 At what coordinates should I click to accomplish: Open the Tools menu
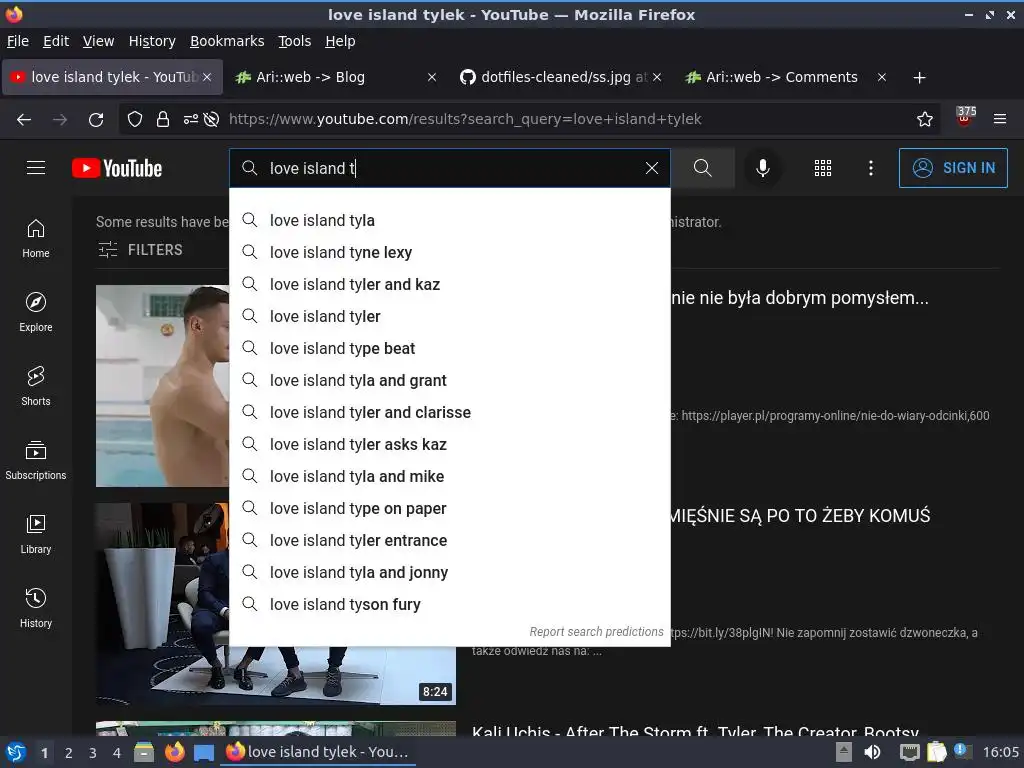tap(295, 41)
